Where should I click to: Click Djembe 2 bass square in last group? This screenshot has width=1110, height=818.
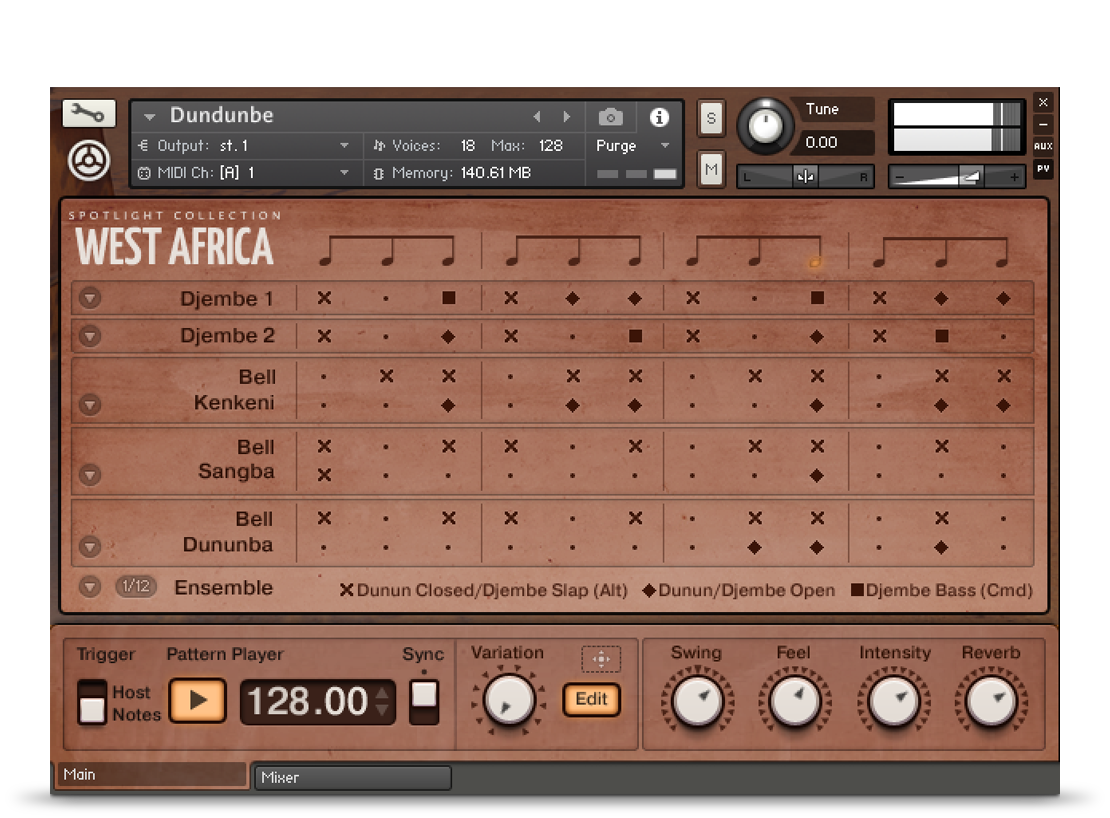[942, 336]
